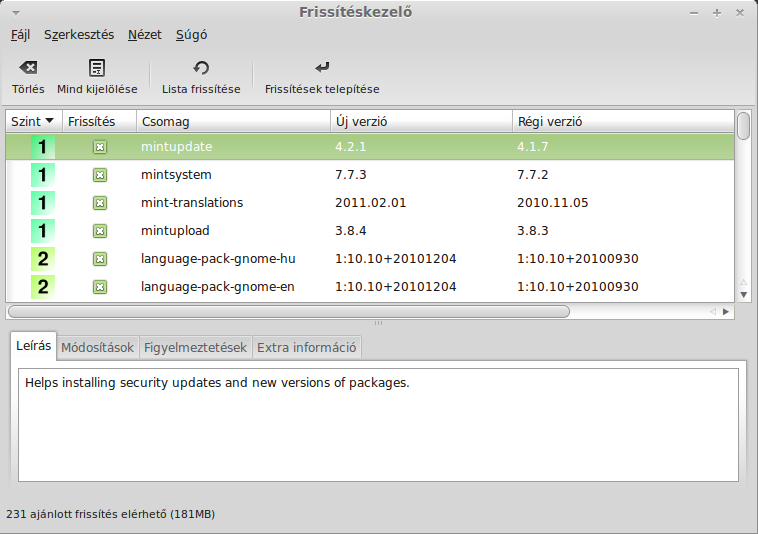Sort by the Régi verzió column header

tap(623, 121)
